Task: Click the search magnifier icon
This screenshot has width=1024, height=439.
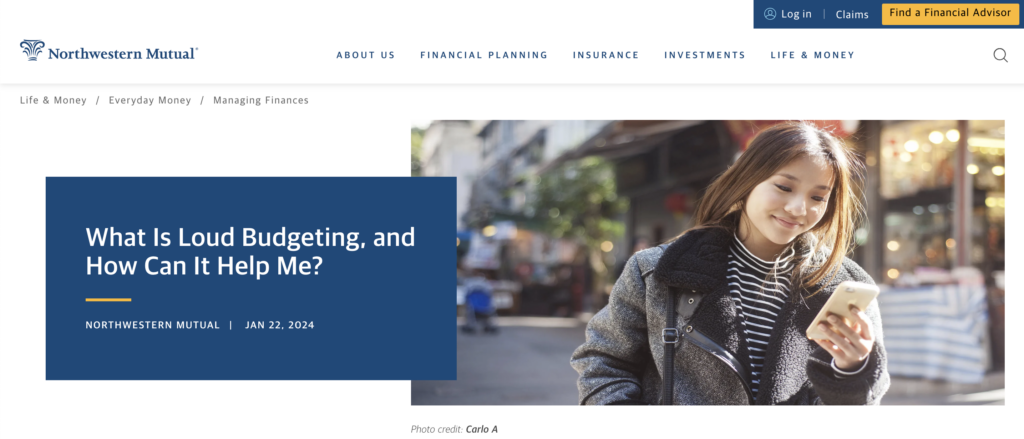Action: 1000,56
